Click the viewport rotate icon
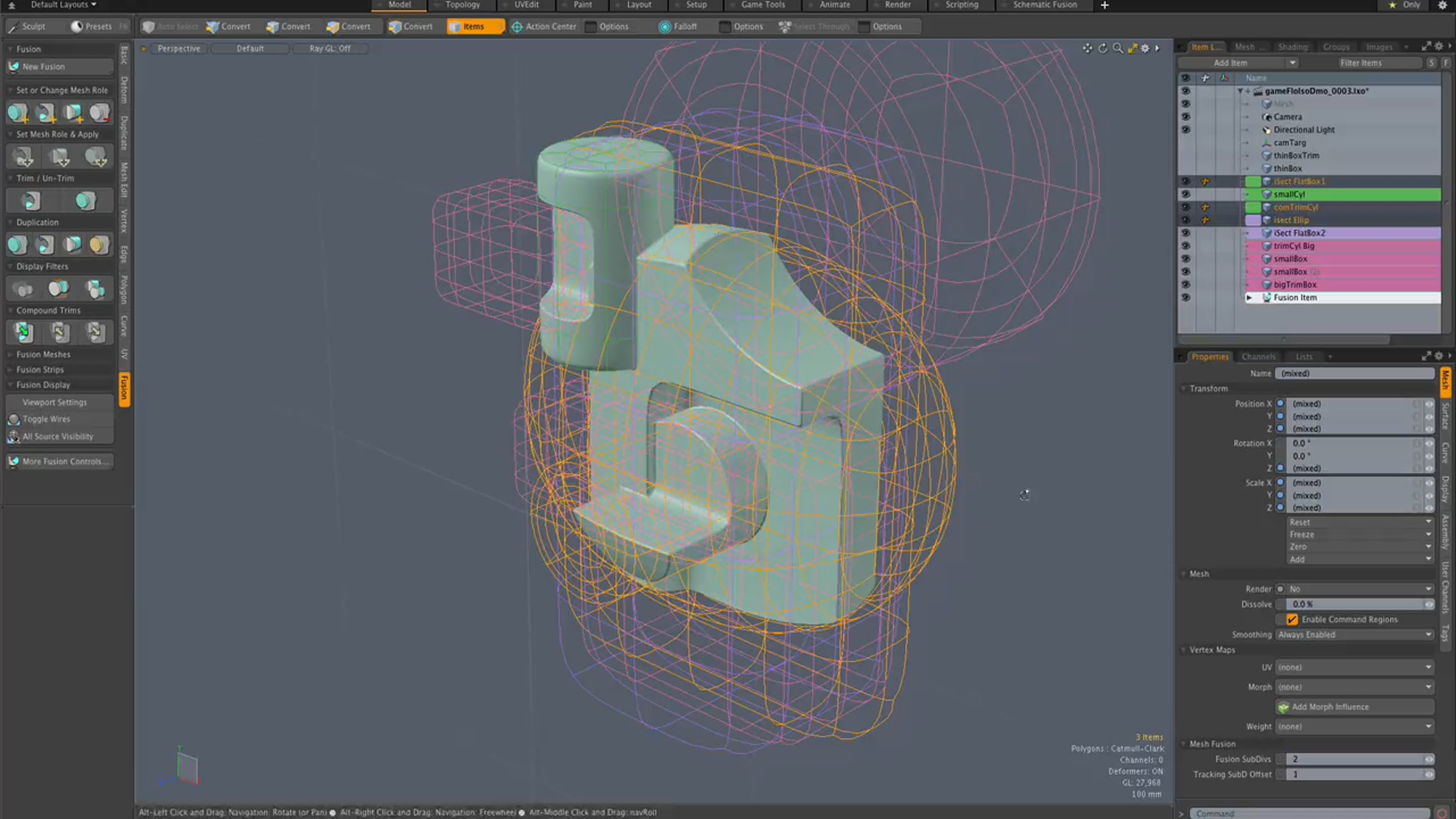This screenshot has width=1456, height=819. tap(1103, 49)
